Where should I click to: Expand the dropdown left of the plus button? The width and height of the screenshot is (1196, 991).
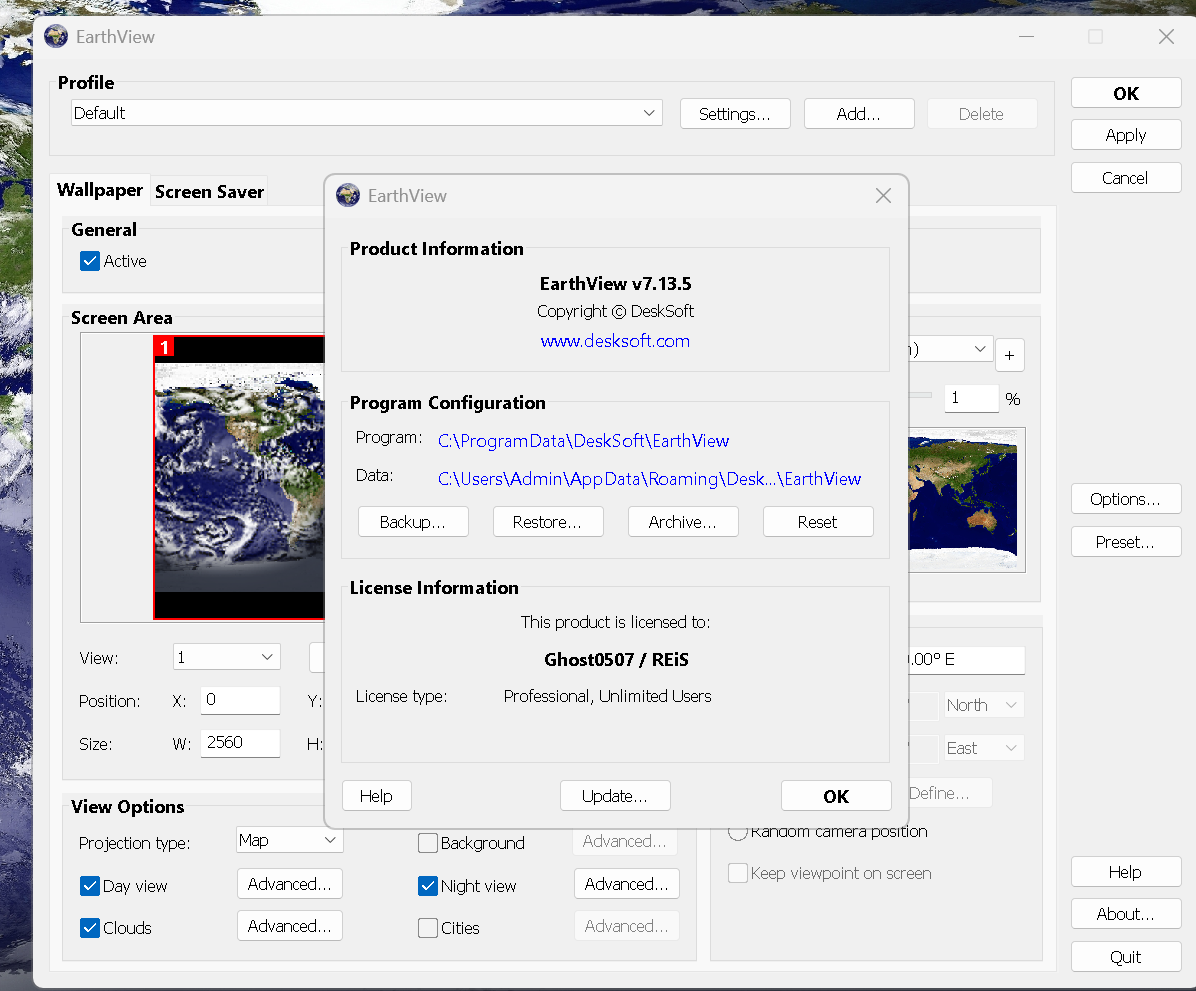tap(950, 349)
